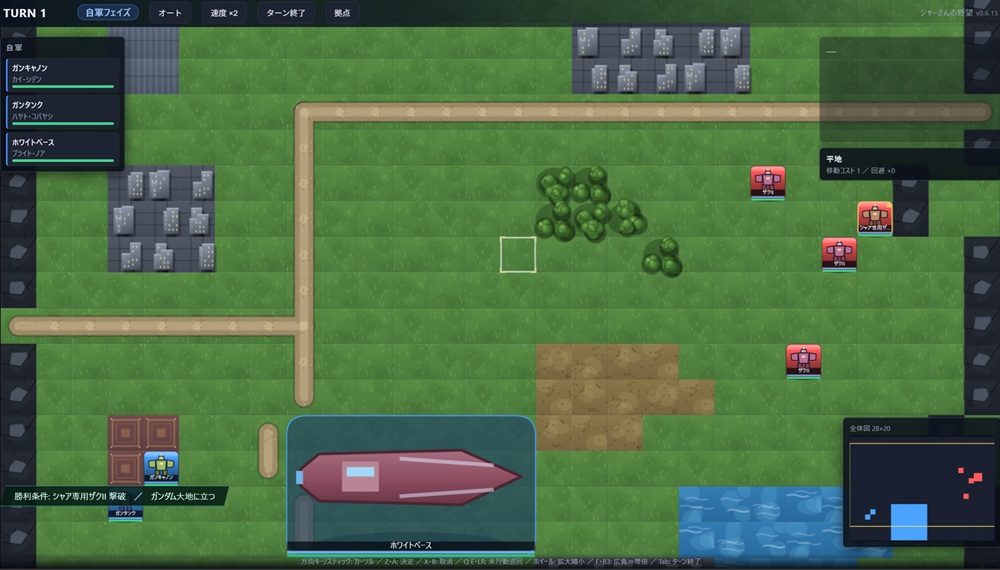Open the 拠点 base menu
This screenshot has width=1000, height=570.
pos(342,13)
